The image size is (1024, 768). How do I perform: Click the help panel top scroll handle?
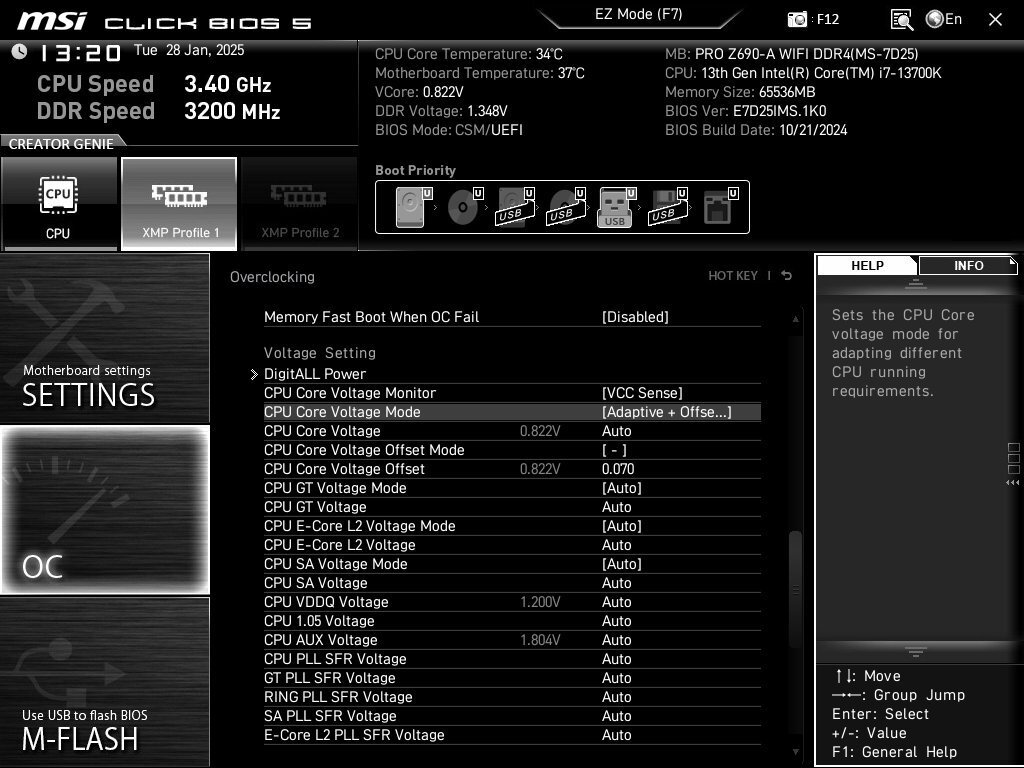tap(916, 283)
